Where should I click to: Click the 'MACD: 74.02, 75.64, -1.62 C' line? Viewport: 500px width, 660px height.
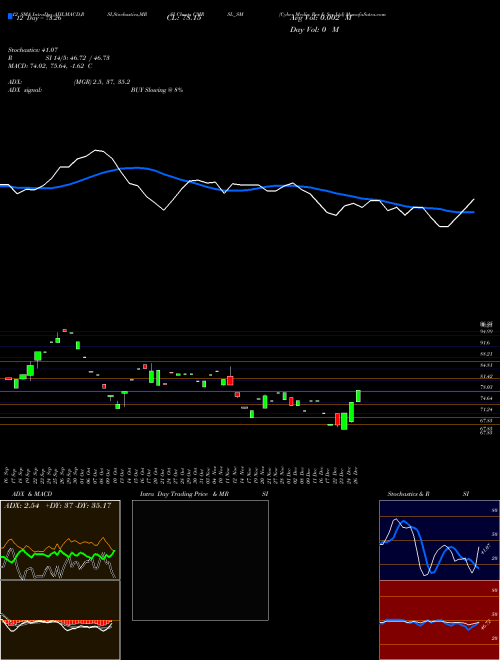click(x=50, y=66)
